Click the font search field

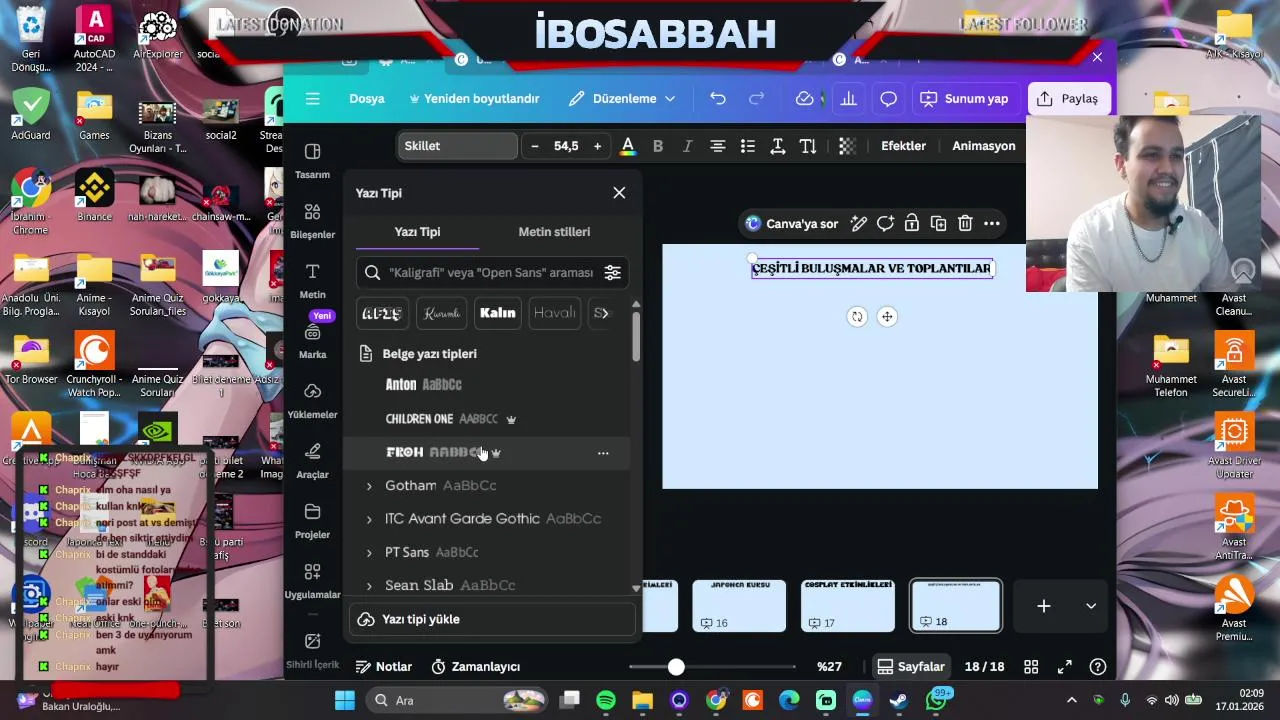491,272
